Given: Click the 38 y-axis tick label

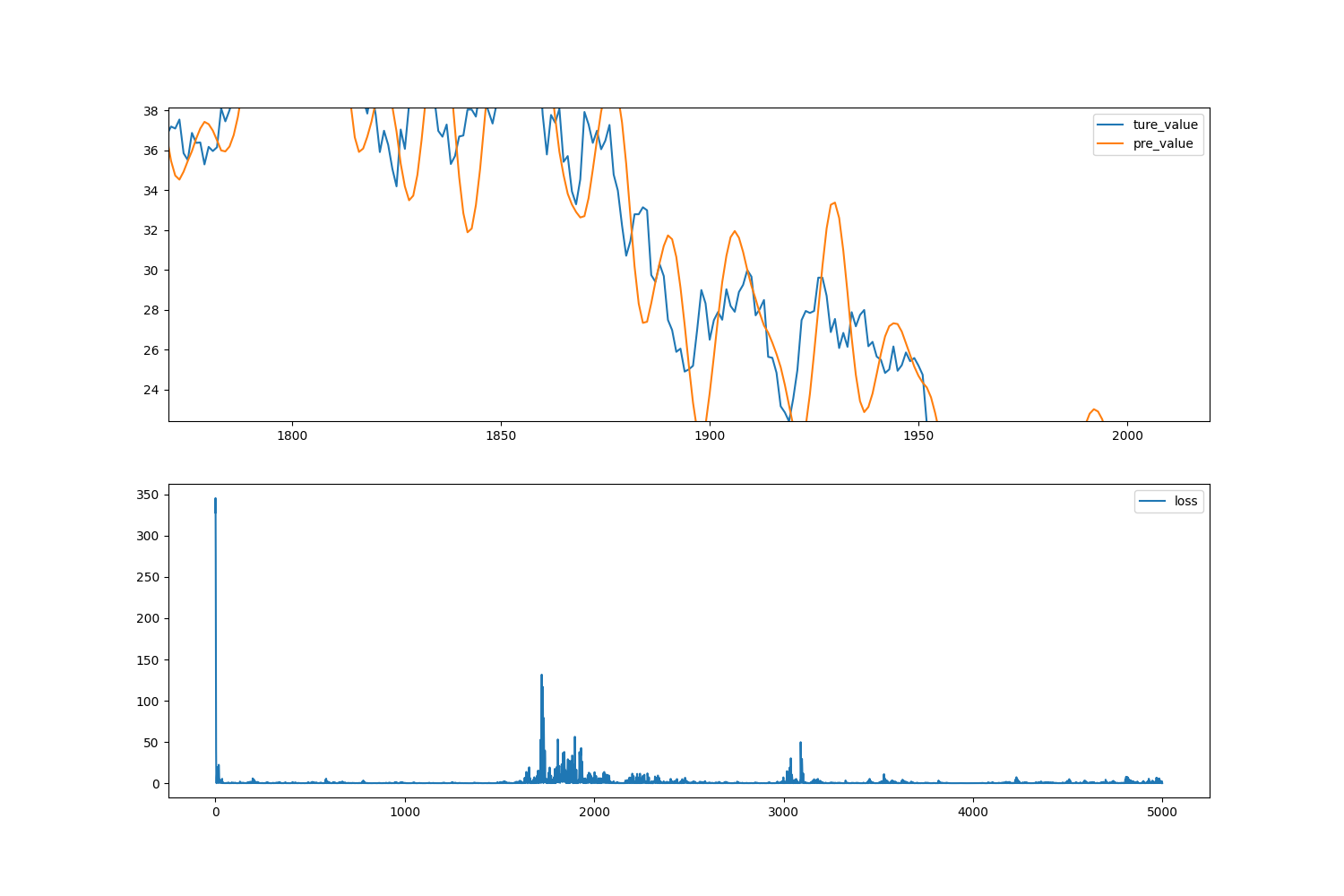Looking at the screenshot, I should click(x=151, y=111).
